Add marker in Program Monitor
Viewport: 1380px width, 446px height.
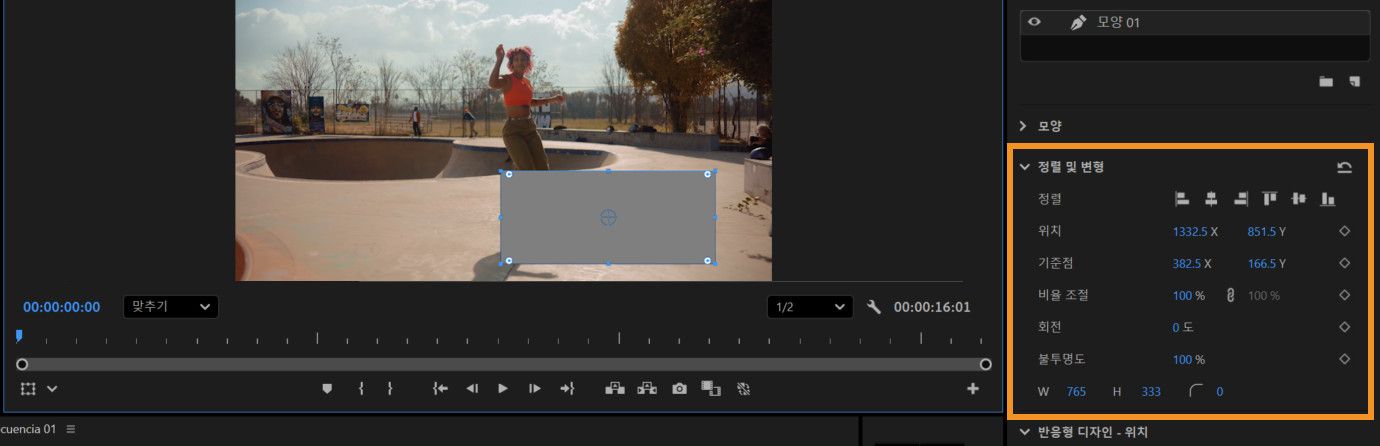coord(327,388)
